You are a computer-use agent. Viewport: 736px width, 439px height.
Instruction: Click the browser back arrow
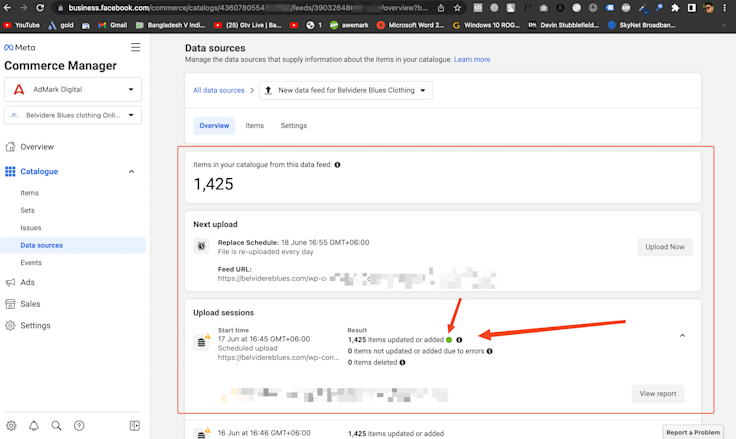click(7, 8)
